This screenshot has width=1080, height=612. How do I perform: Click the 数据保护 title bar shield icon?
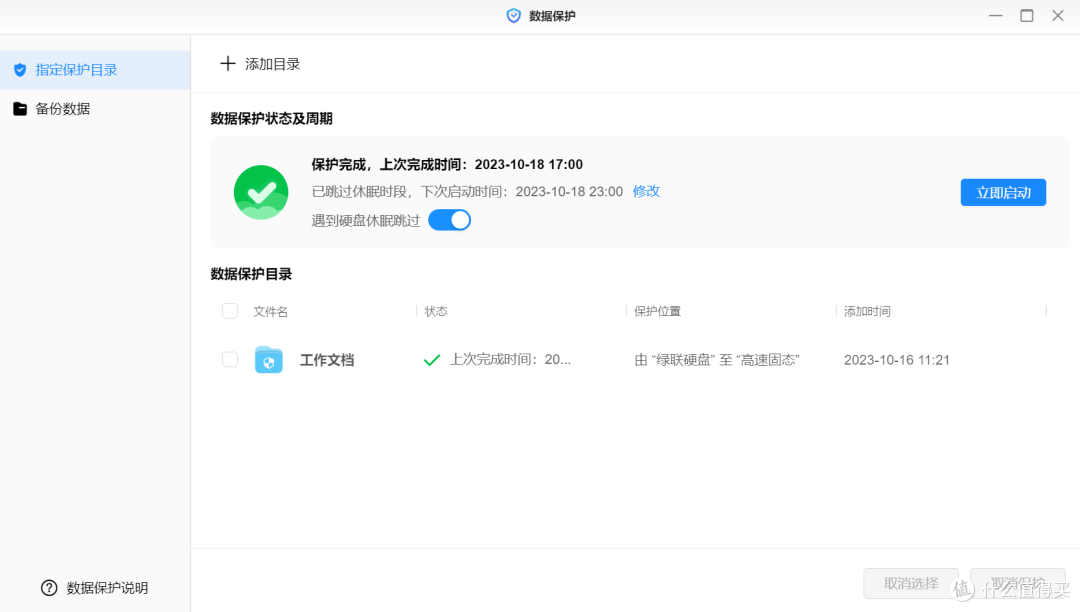513,16
